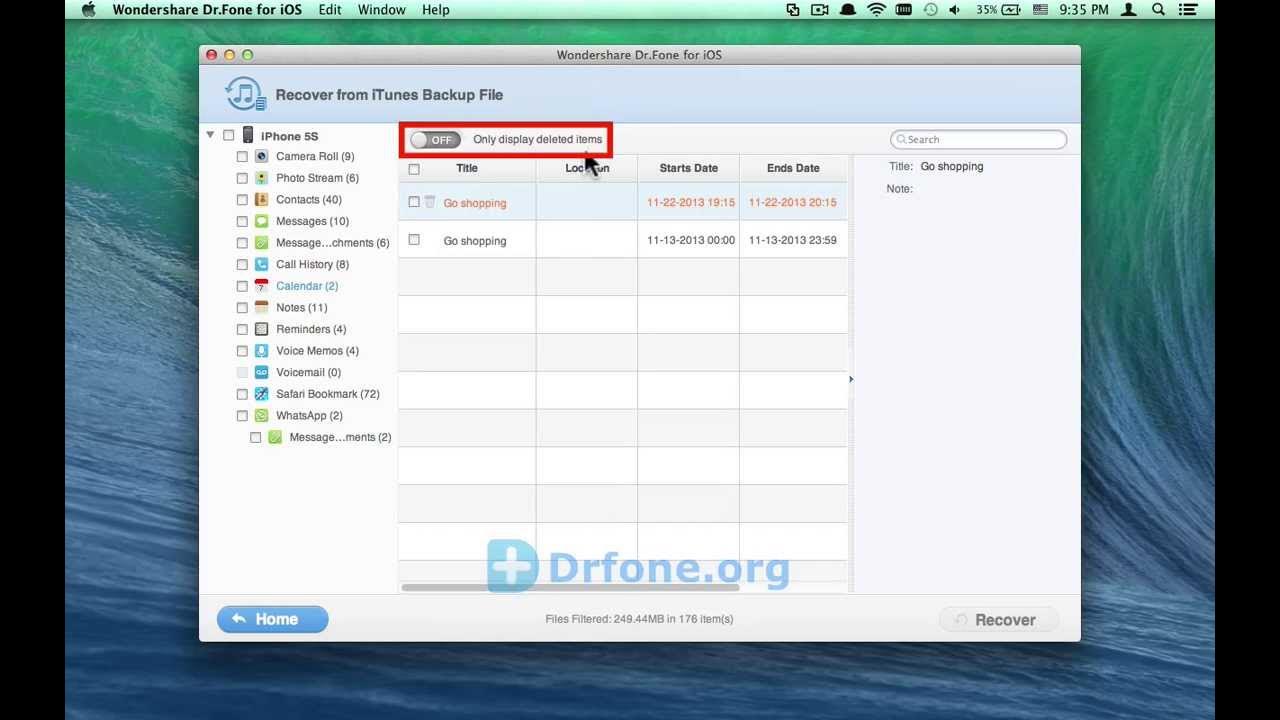Screen dimensions: 1280x720
Task: Click the Message attachments (6) icon
Action: tap(261, 243)
